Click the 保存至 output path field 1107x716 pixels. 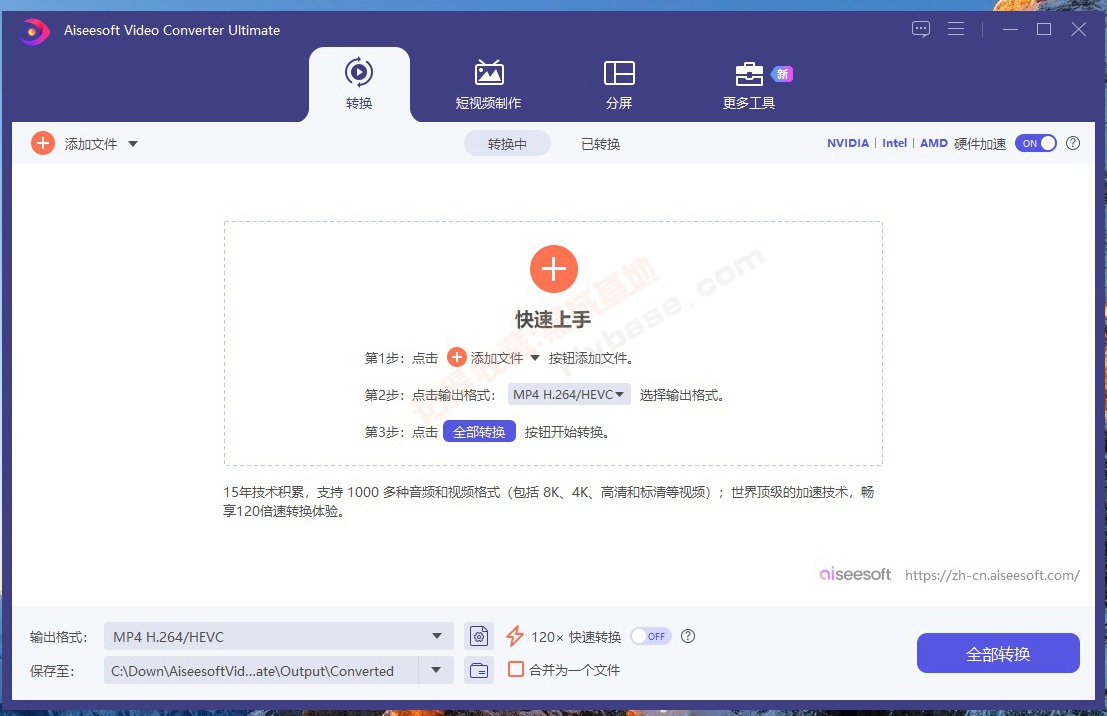(x=261, y=670)
